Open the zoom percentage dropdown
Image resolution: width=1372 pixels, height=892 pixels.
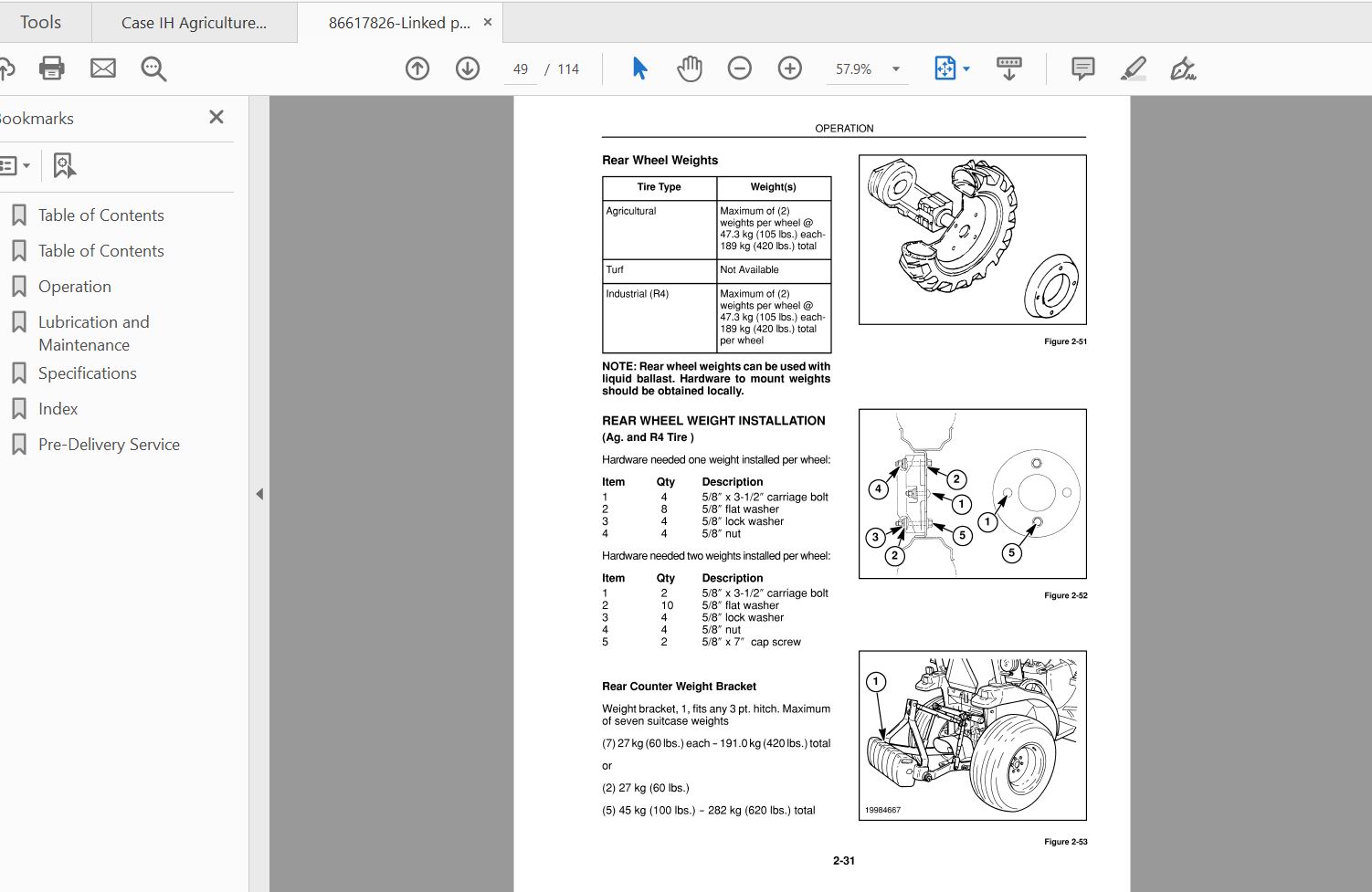895,68
